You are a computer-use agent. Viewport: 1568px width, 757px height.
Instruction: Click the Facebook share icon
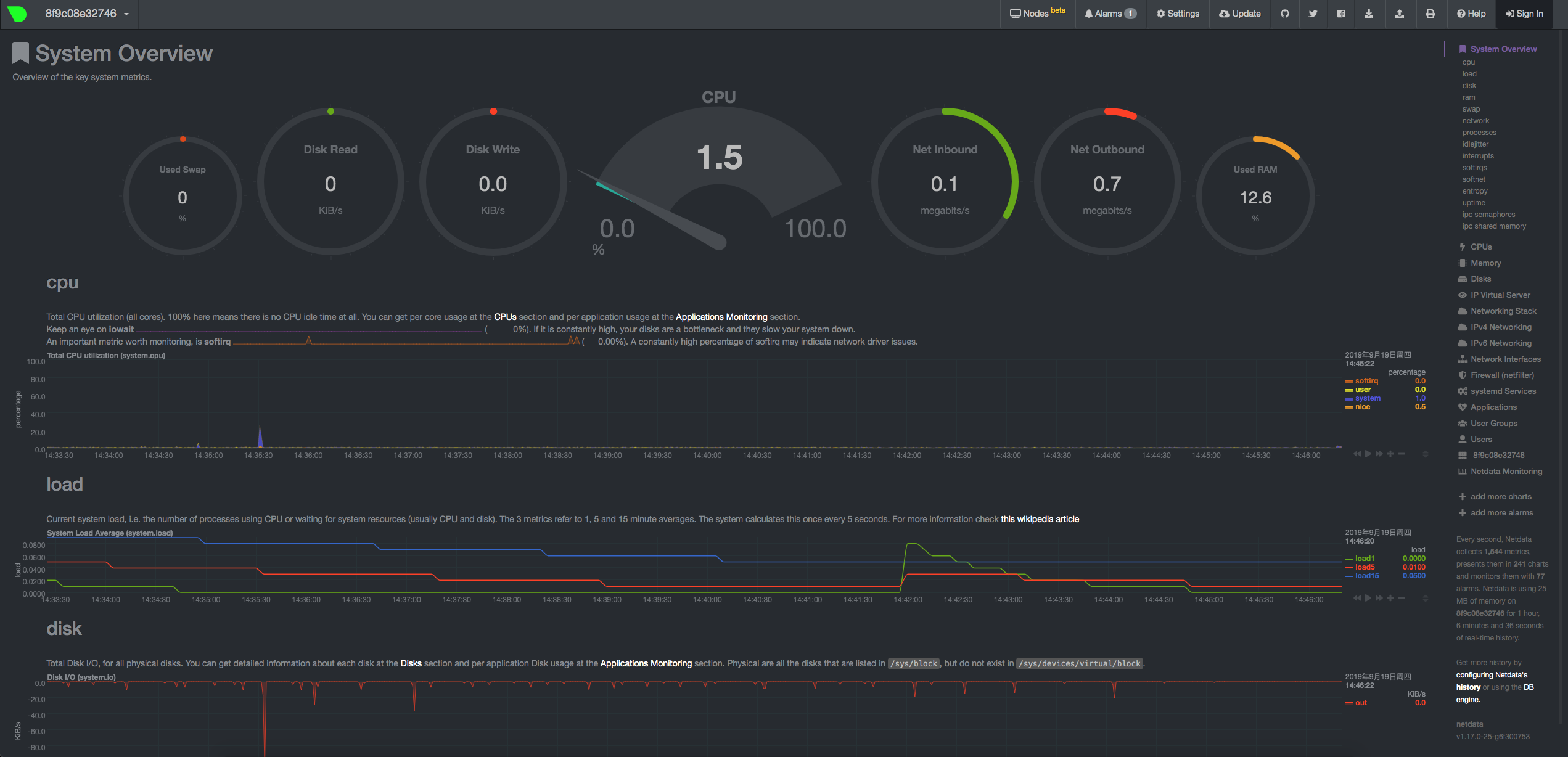pos(1341,14)
